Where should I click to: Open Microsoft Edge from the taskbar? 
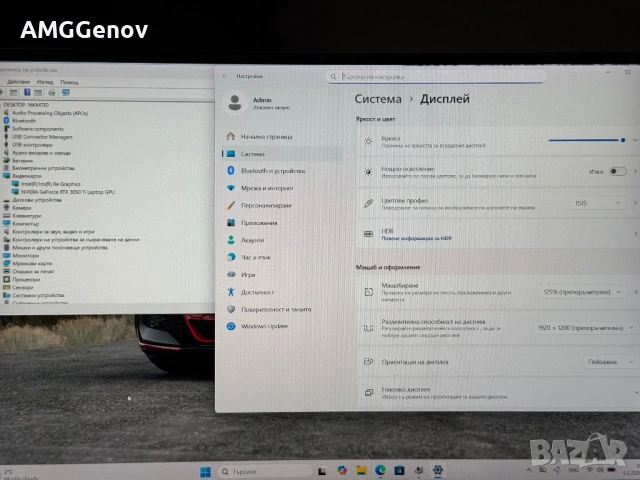tap(380, 471)
